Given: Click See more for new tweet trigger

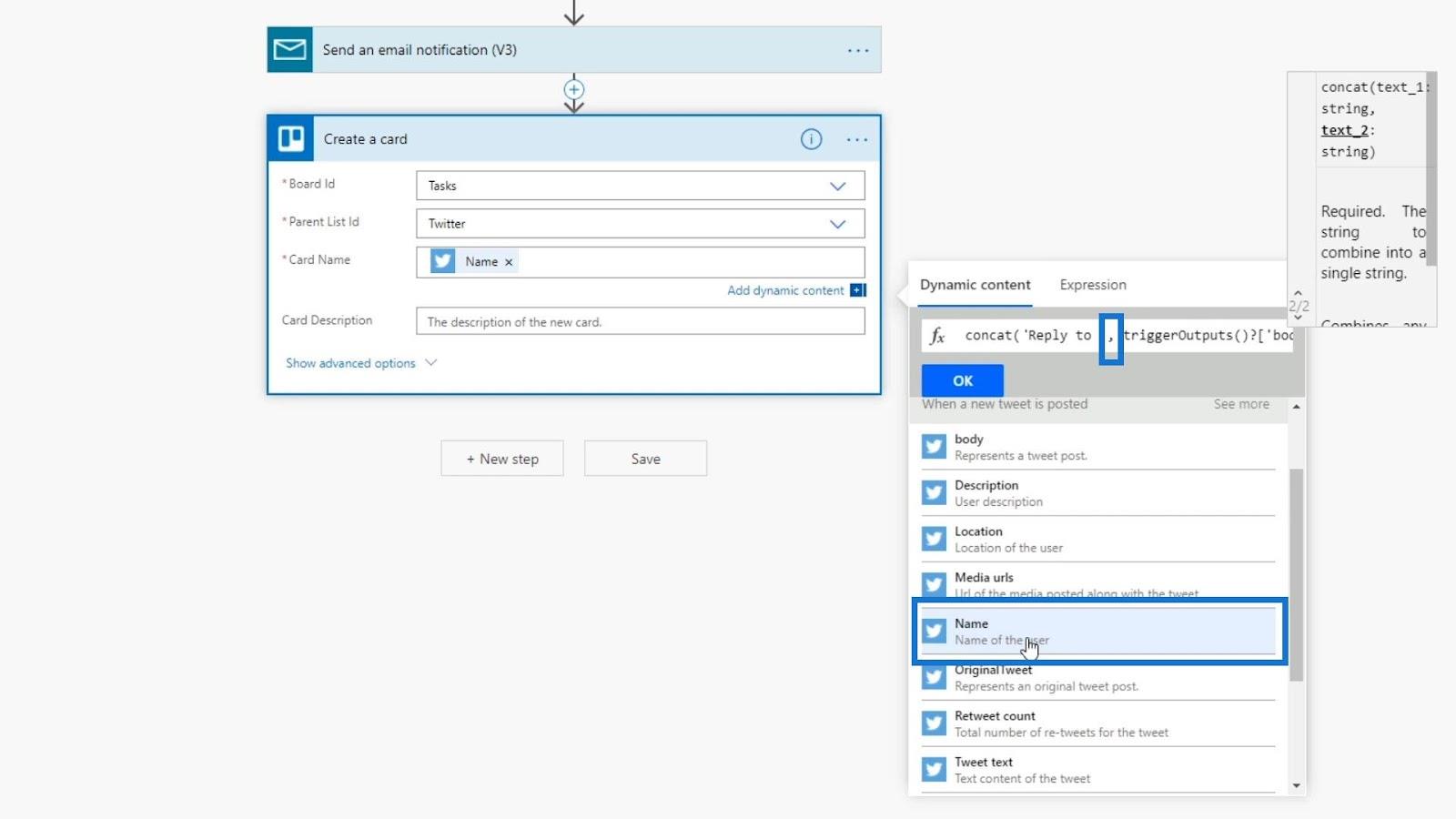Looking at the screenshot, I should click(1241, 404).
